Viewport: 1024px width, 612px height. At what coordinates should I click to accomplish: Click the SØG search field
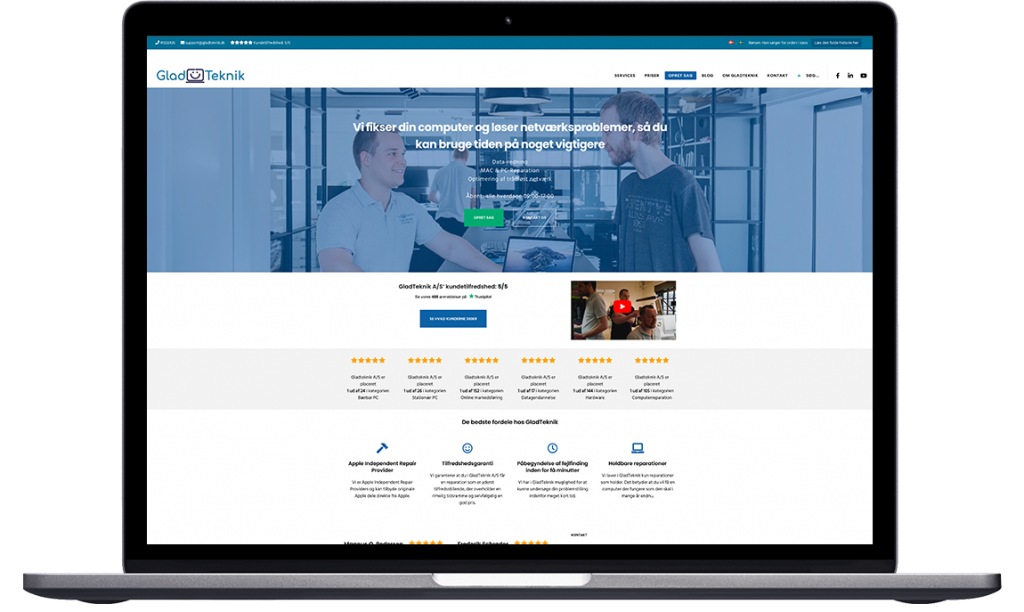pos(812,76)
